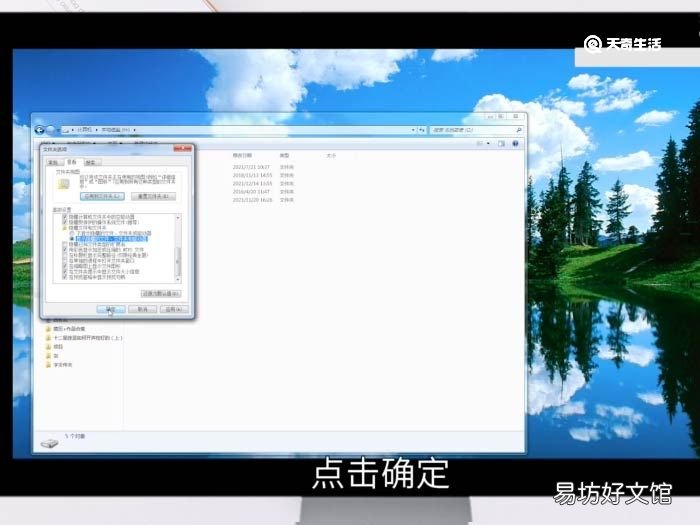Screen dimensions: 700x525
Task: Close the folder options dialog with red X
Action: [x=183, y=149]
